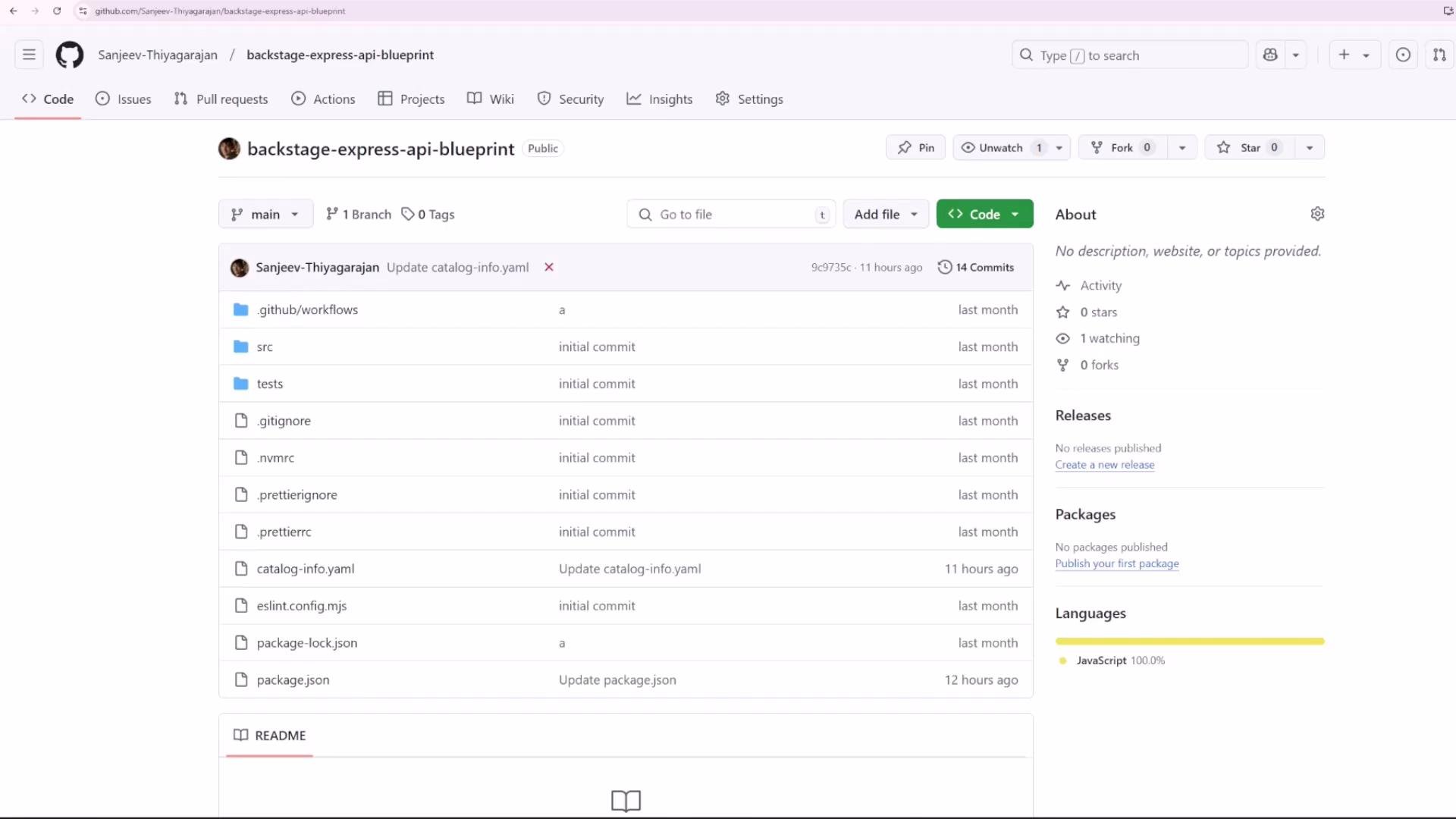Open the Wiki tab
This screenshot has height=819, width=1456.
click(x=490, y=99)
